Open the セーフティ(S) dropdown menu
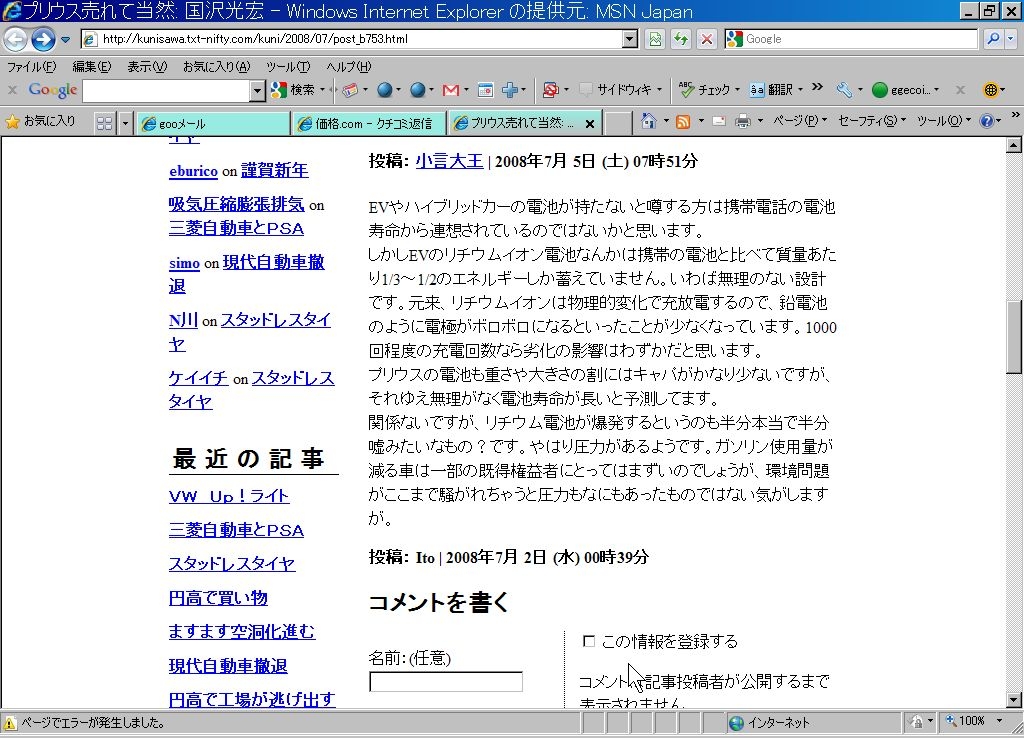The image size is (1024, 738). 872,121
